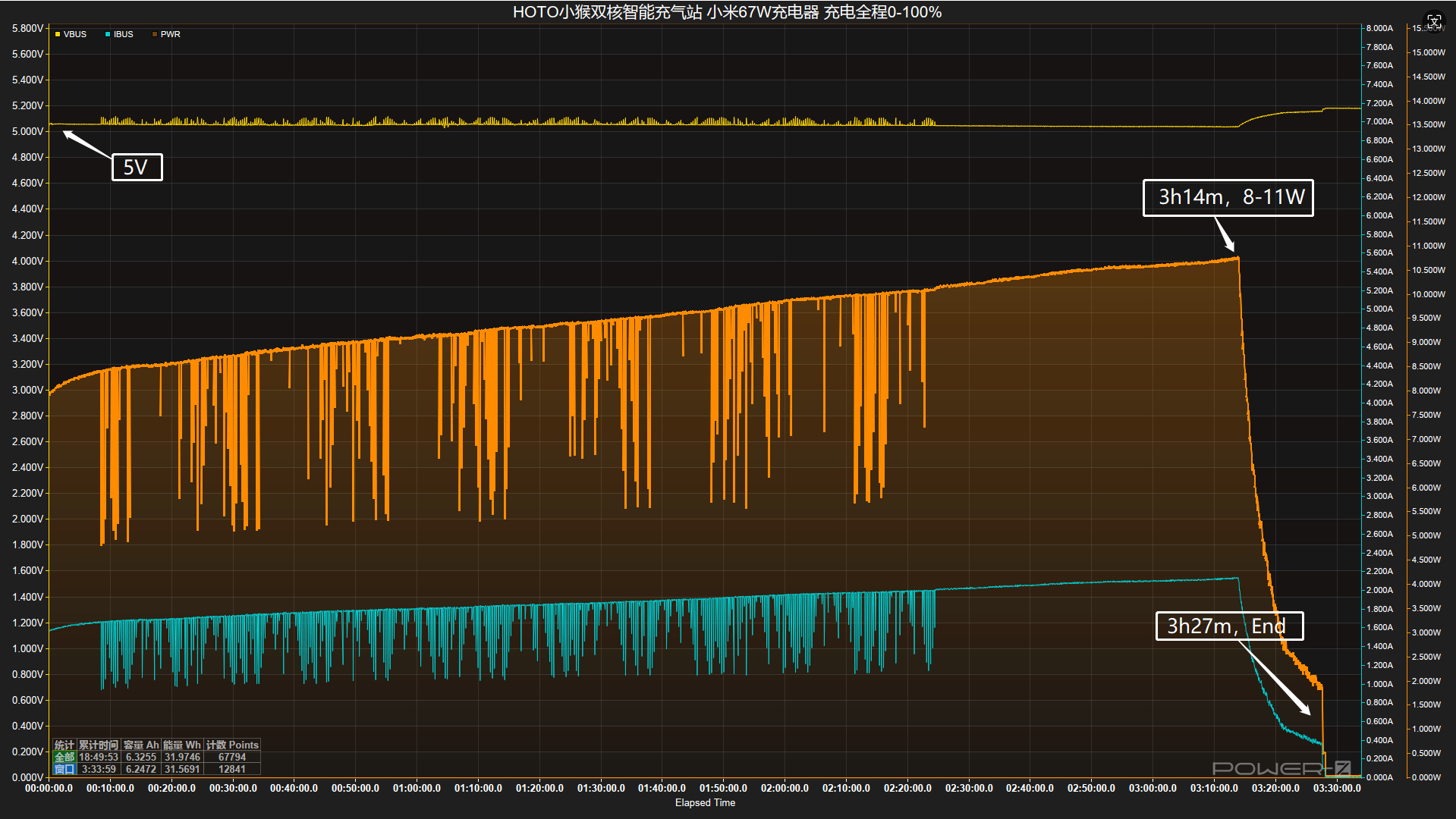This screenshot has height=819, width=1456.
Task: Click the 4.000A tick on the current axis
Action: click(1379, 403)
